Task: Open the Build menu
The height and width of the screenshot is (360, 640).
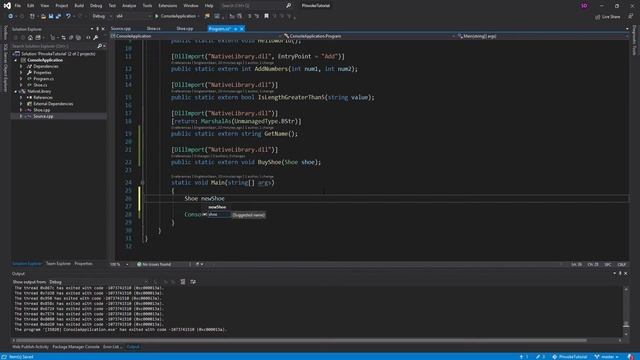Action: 79,6
